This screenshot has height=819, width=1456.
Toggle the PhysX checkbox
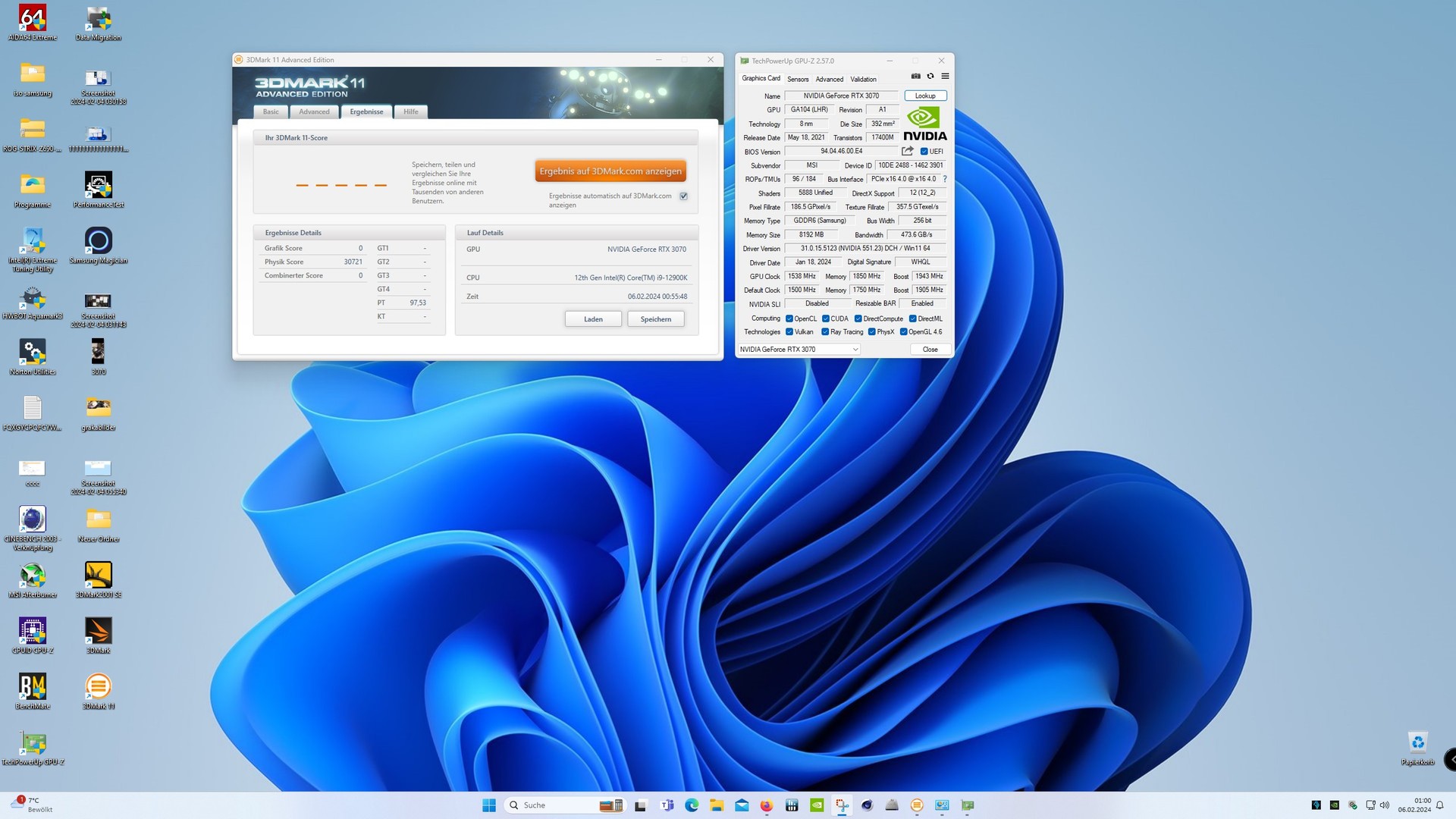(x=872, y=332)
